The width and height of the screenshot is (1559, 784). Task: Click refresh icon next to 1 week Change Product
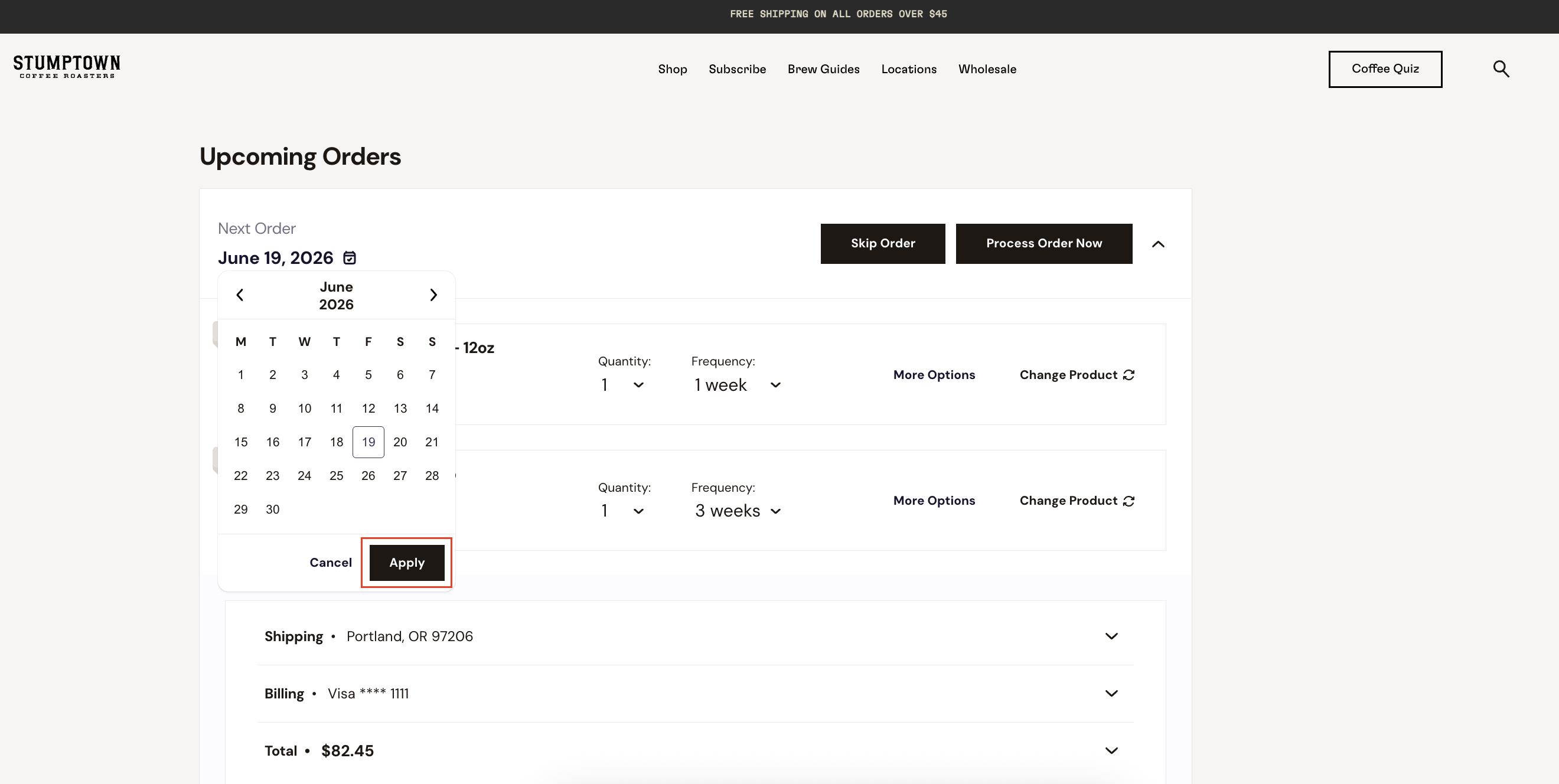pyautogui.click(x=1129, y=375)
